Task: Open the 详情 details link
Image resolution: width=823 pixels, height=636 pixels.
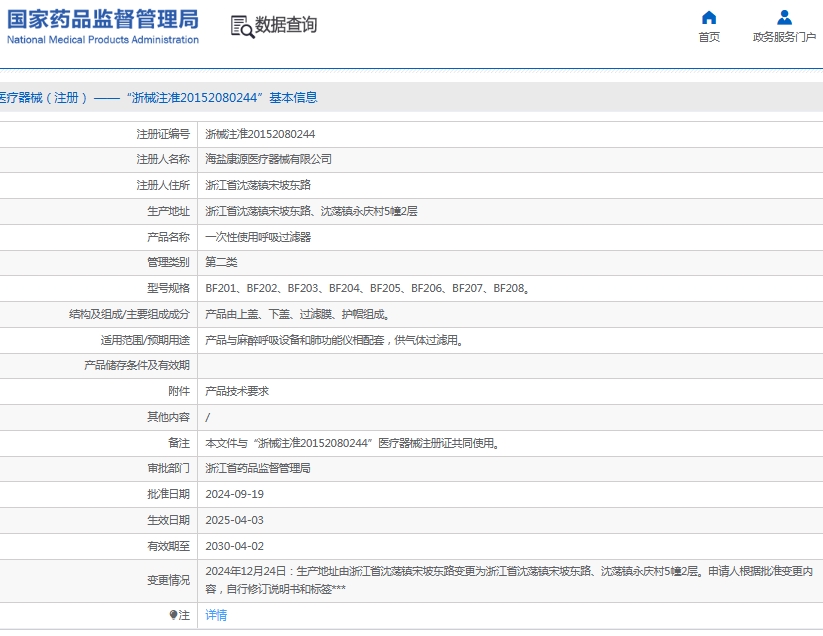Action: (216, 615)
